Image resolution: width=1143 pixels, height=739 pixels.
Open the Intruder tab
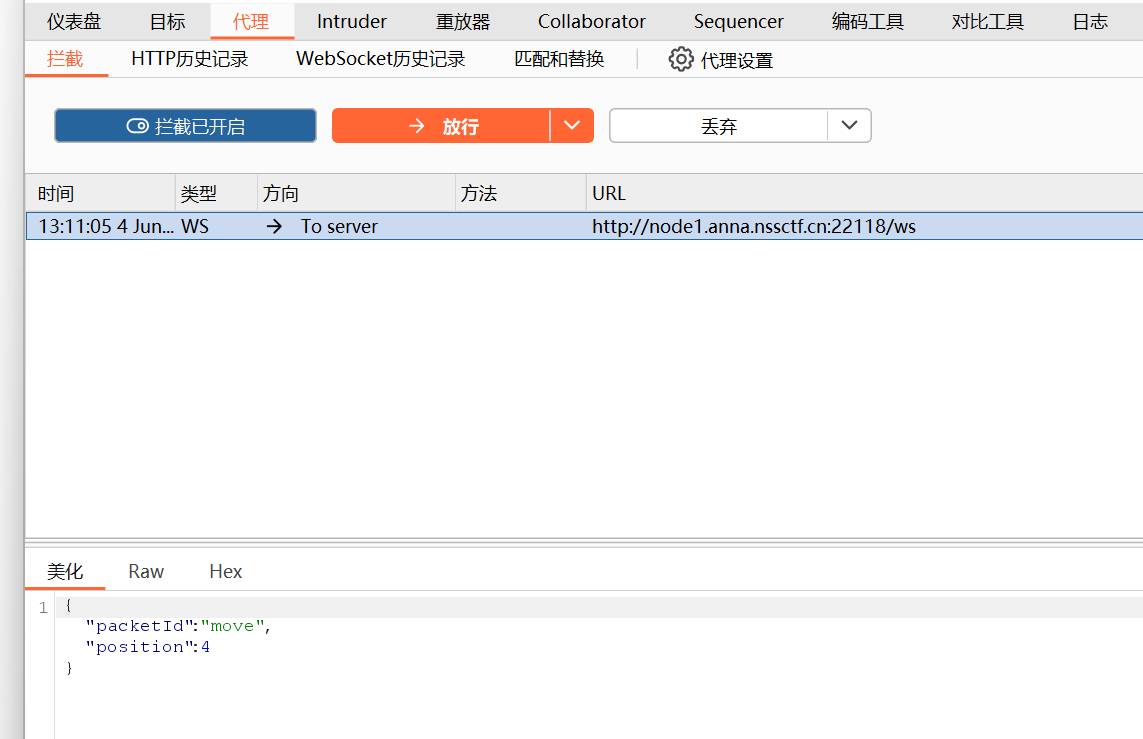point(351,22)
